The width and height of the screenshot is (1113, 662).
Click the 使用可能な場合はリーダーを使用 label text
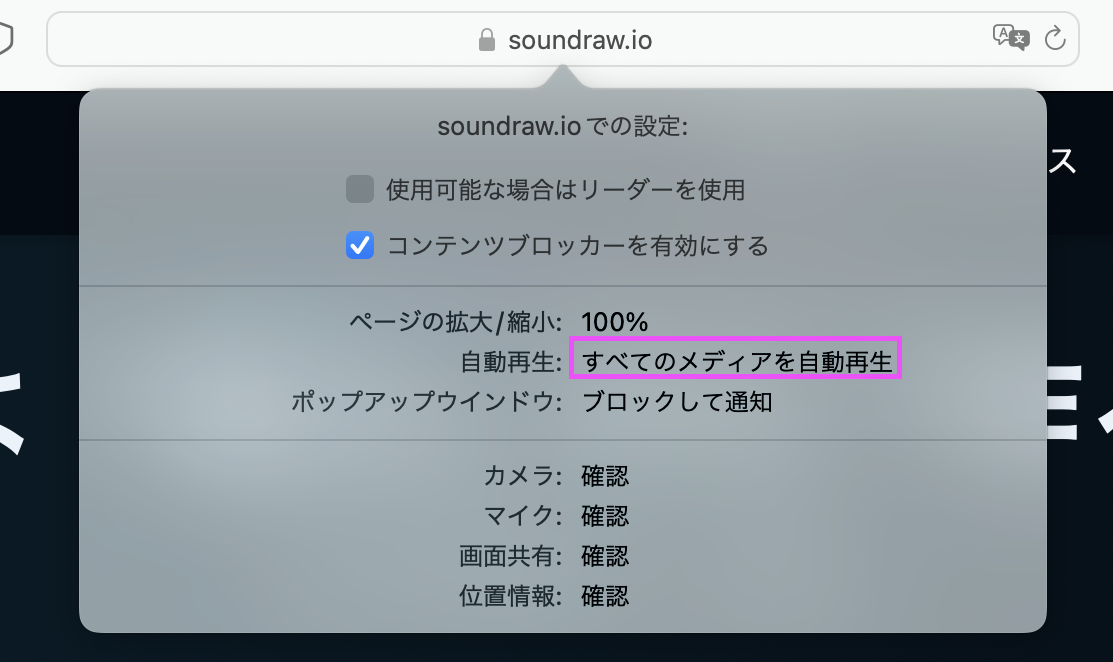click(566, 190)
